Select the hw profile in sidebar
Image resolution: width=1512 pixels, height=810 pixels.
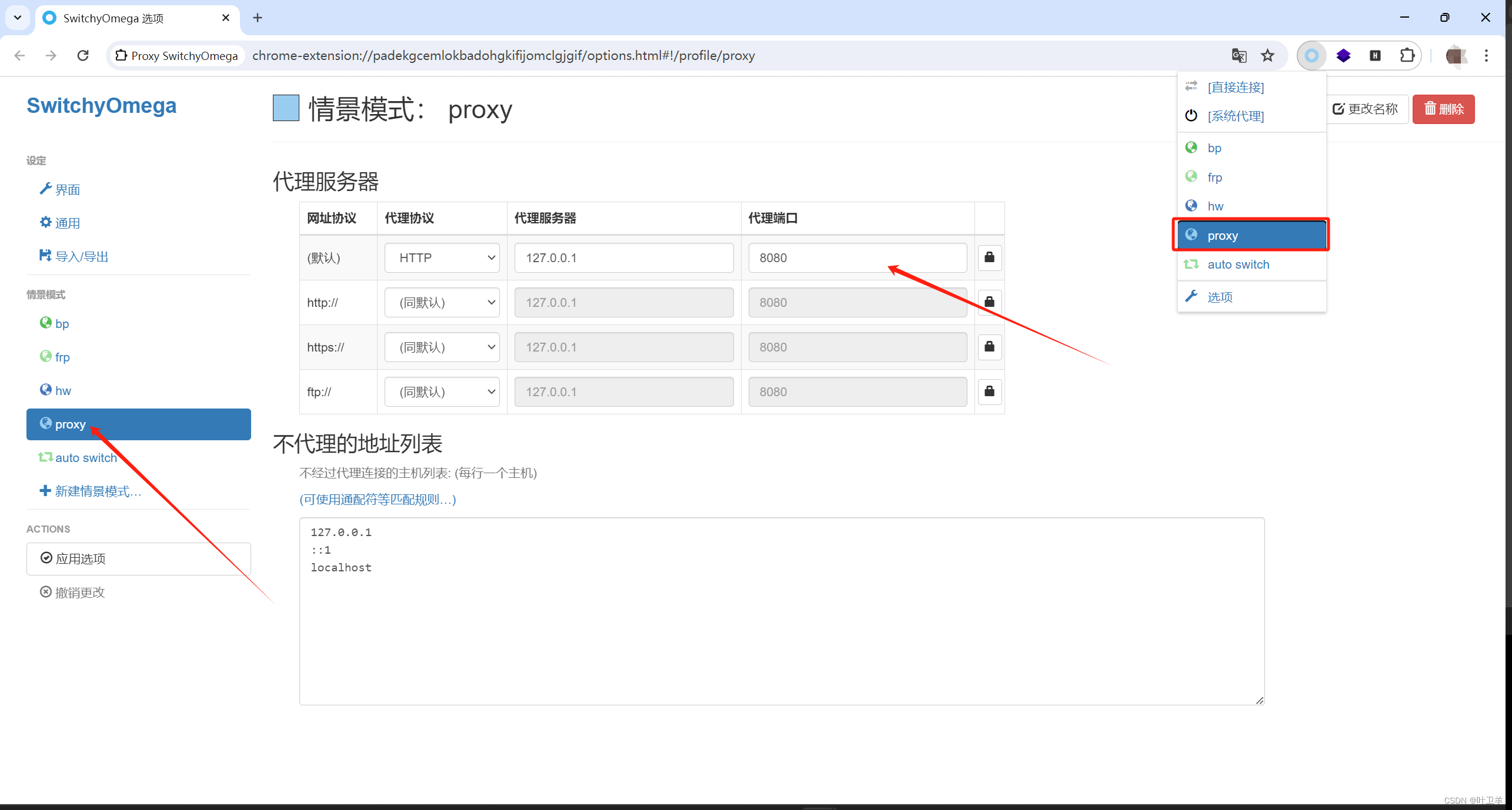[138, 391]
